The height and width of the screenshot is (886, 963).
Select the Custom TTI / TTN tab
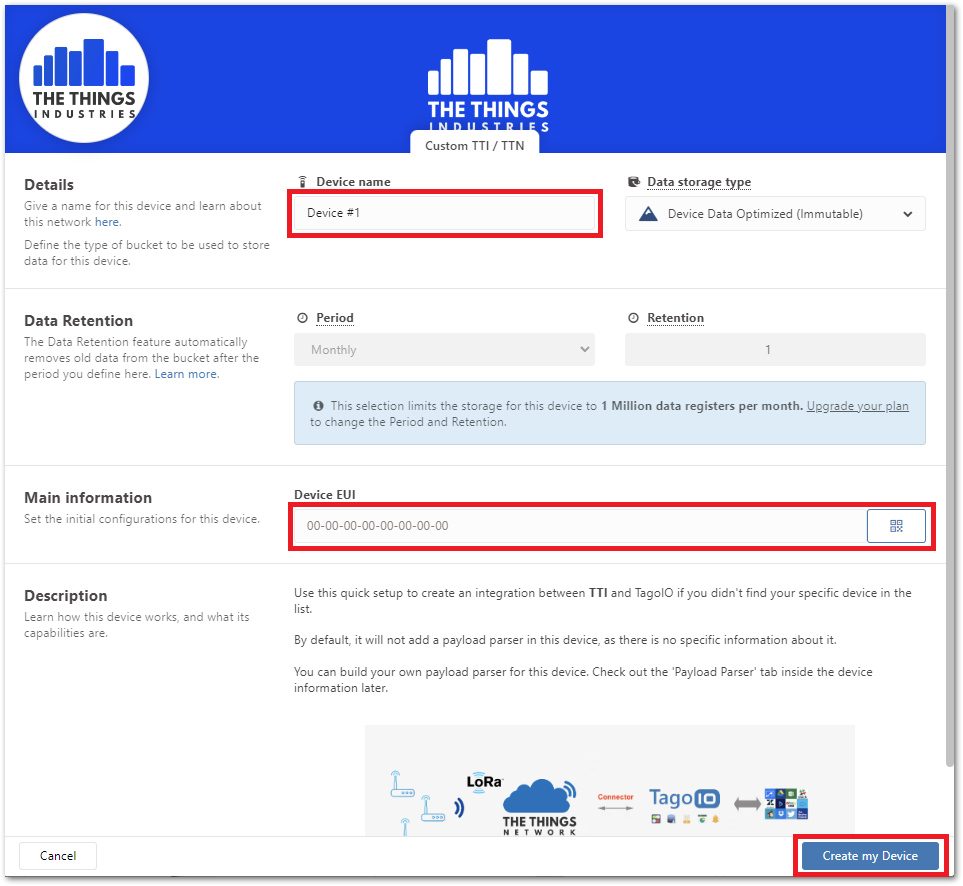[474, 146]
